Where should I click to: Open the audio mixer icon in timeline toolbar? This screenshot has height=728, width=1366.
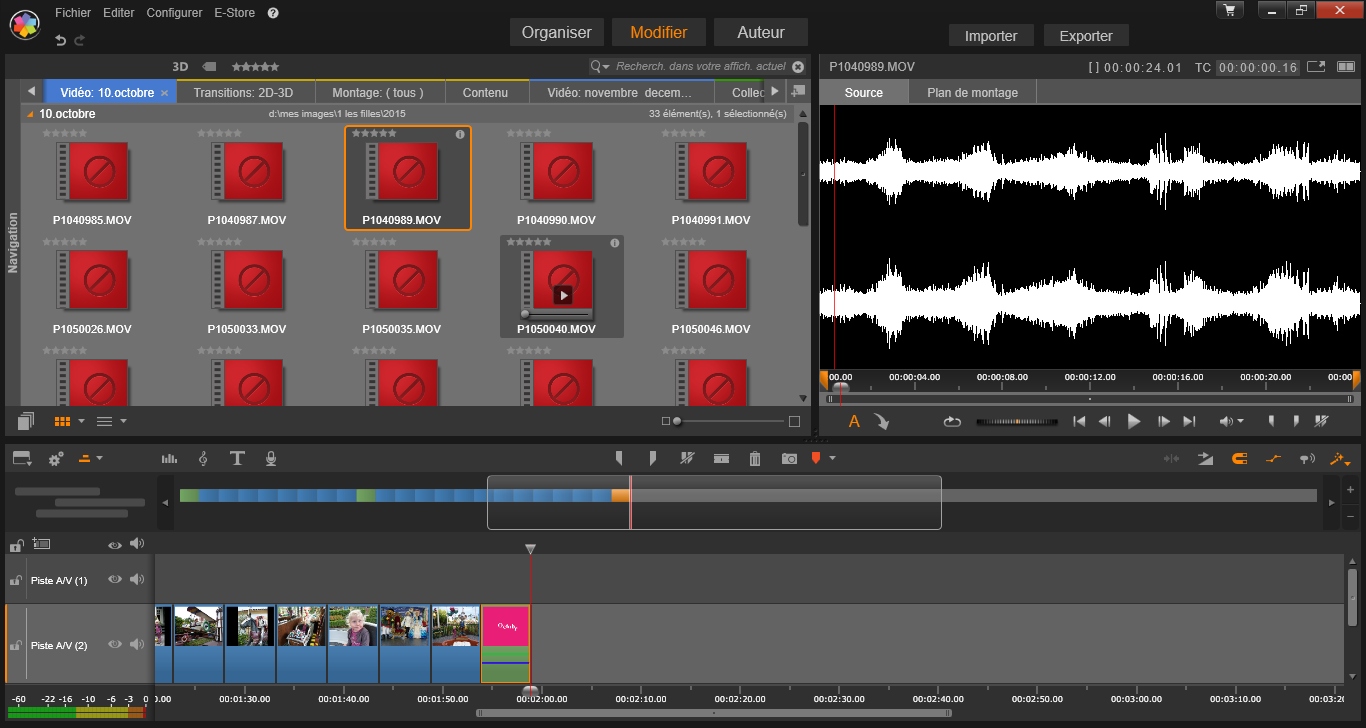(x=170, y=458)
